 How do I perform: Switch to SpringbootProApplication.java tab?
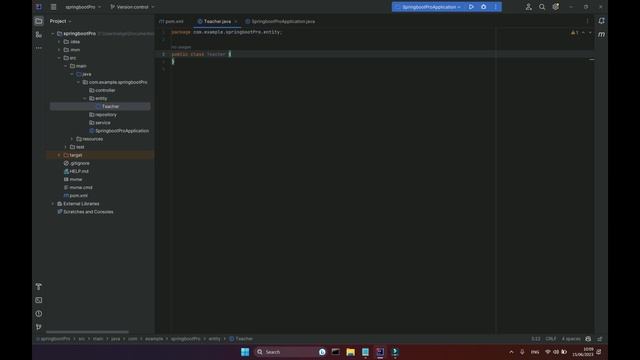click(x=280, y=21)
